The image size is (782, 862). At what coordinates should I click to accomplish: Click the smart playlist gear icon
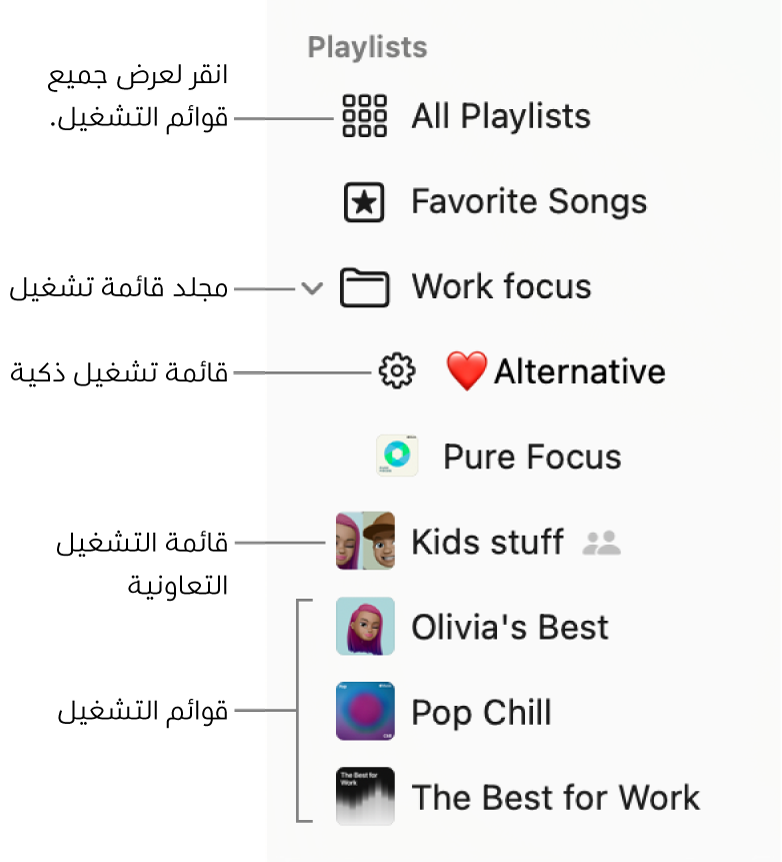pos(397,372)
